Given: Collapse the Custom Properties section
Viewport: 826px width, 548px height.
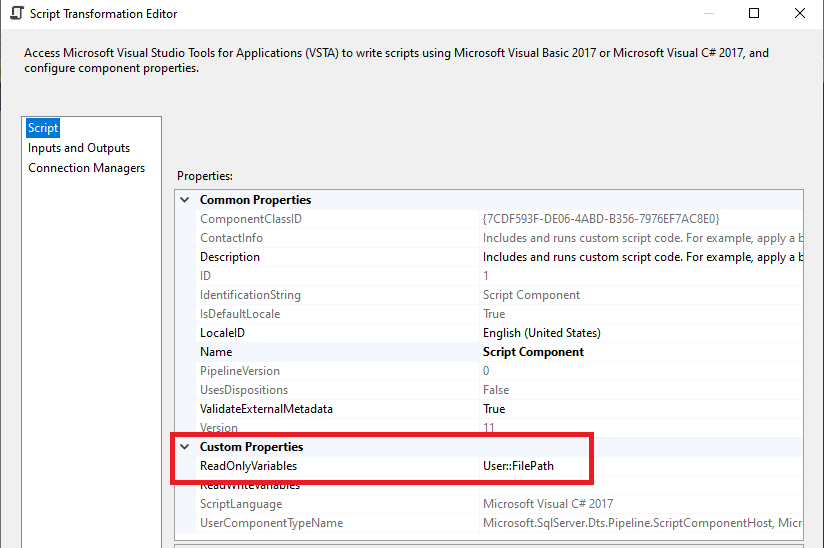Looking at the screenshot, I should pos(184,447).
